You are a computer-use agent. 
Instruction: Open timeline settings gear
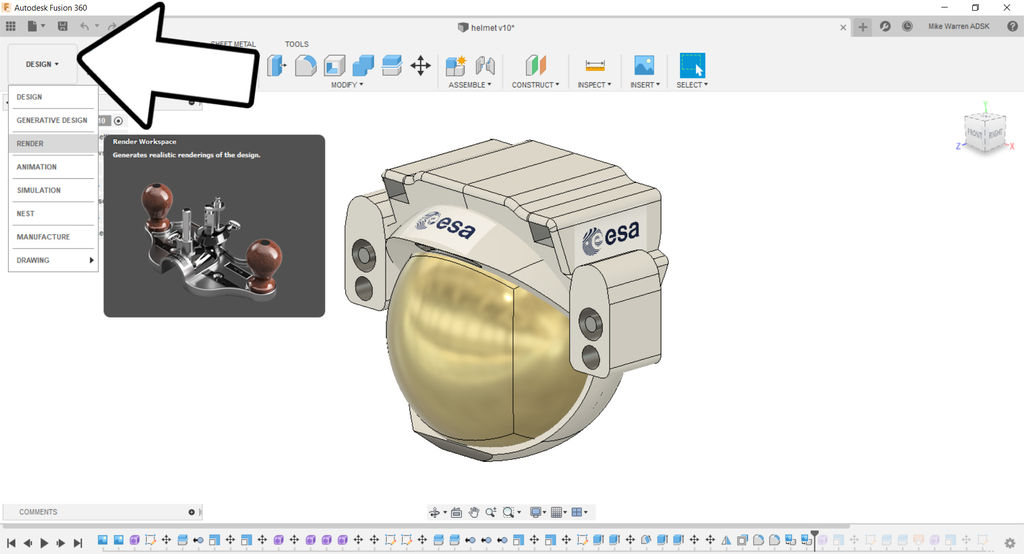(x=1010, y=543)
